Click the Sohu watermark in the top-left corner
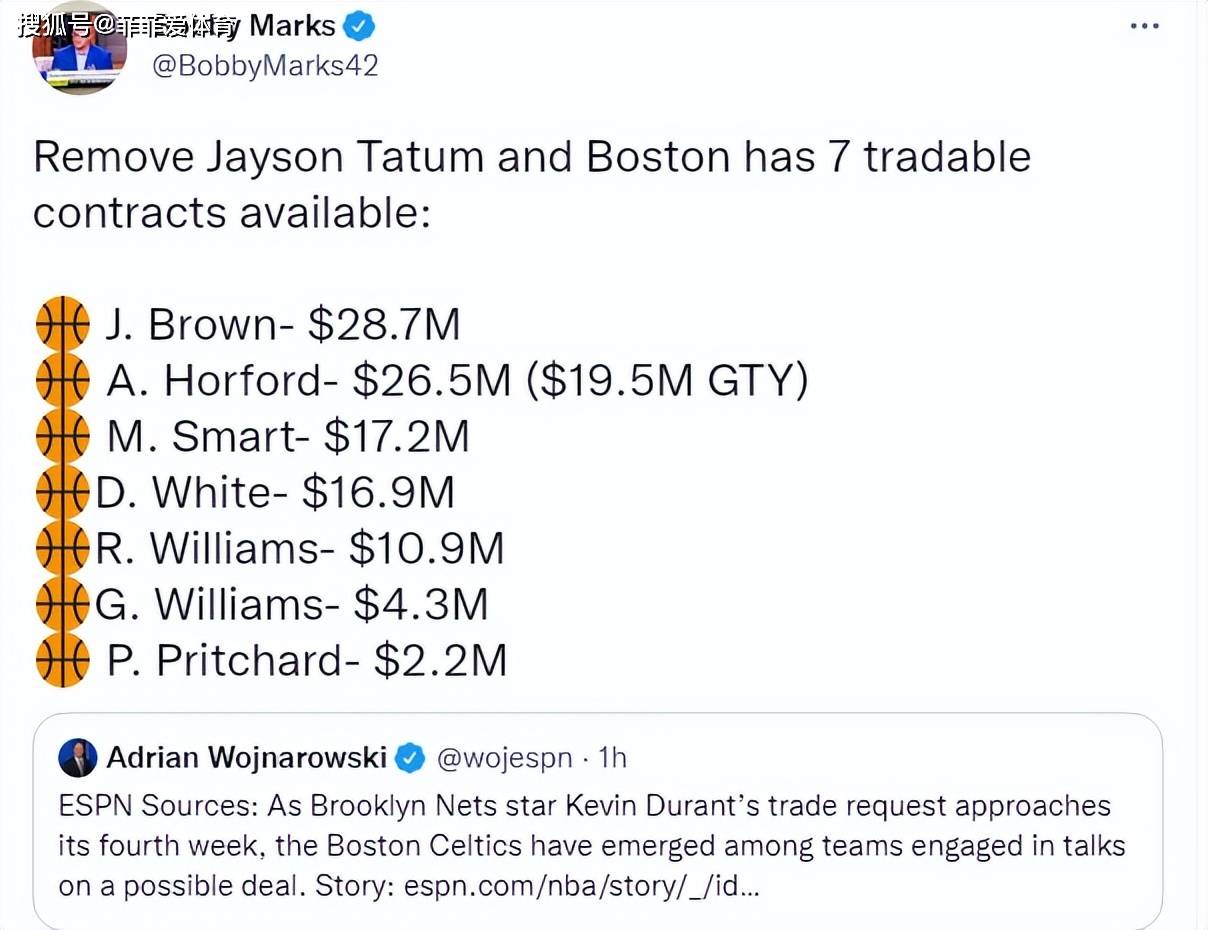Image resolution: width=1208 pixels, height=930 pixels. [x=126, y=24]
